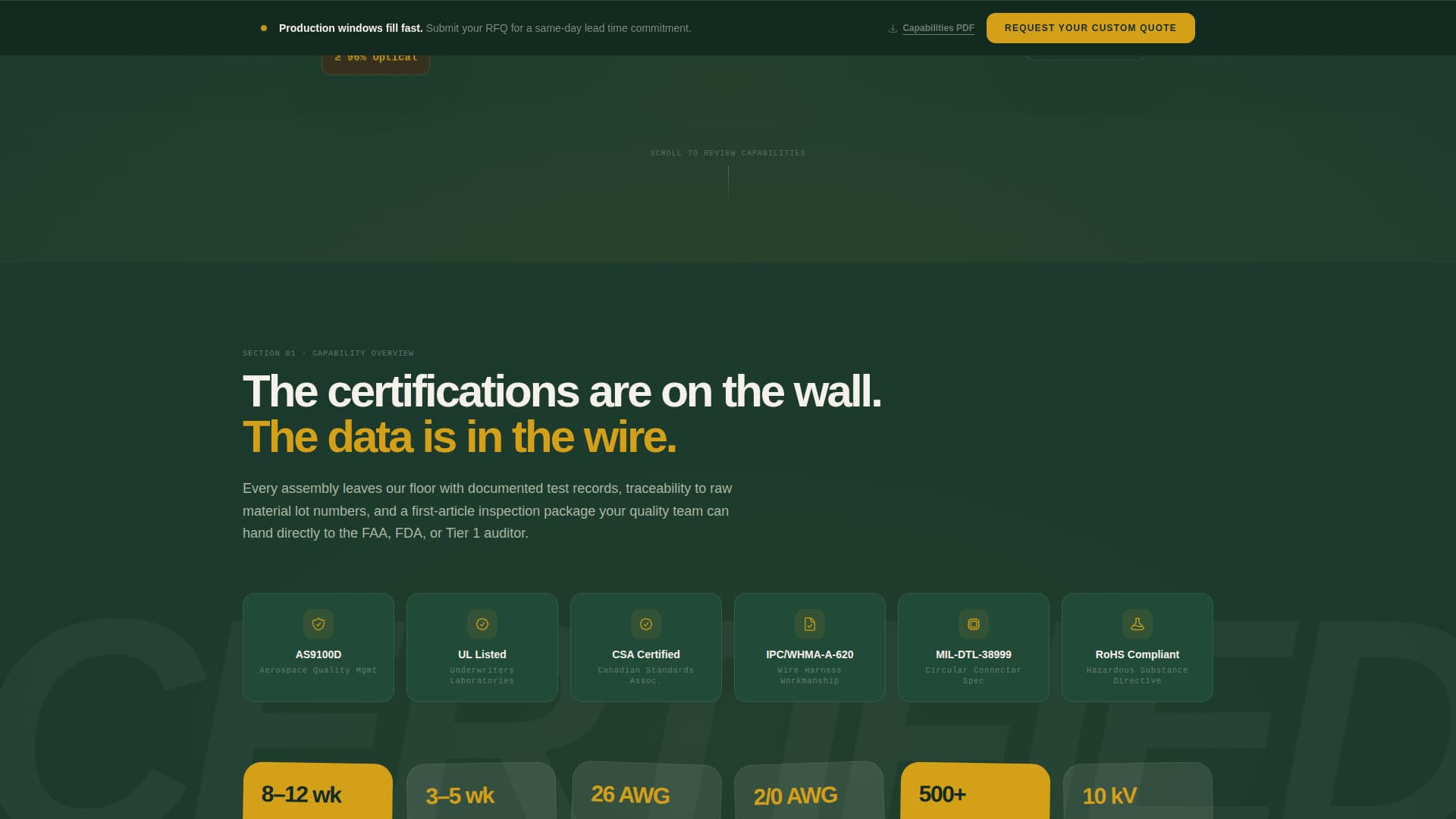The height and width of the screenshot is (819, 1456).
Task: Select the AS9100D certification card
Action: 318,647
